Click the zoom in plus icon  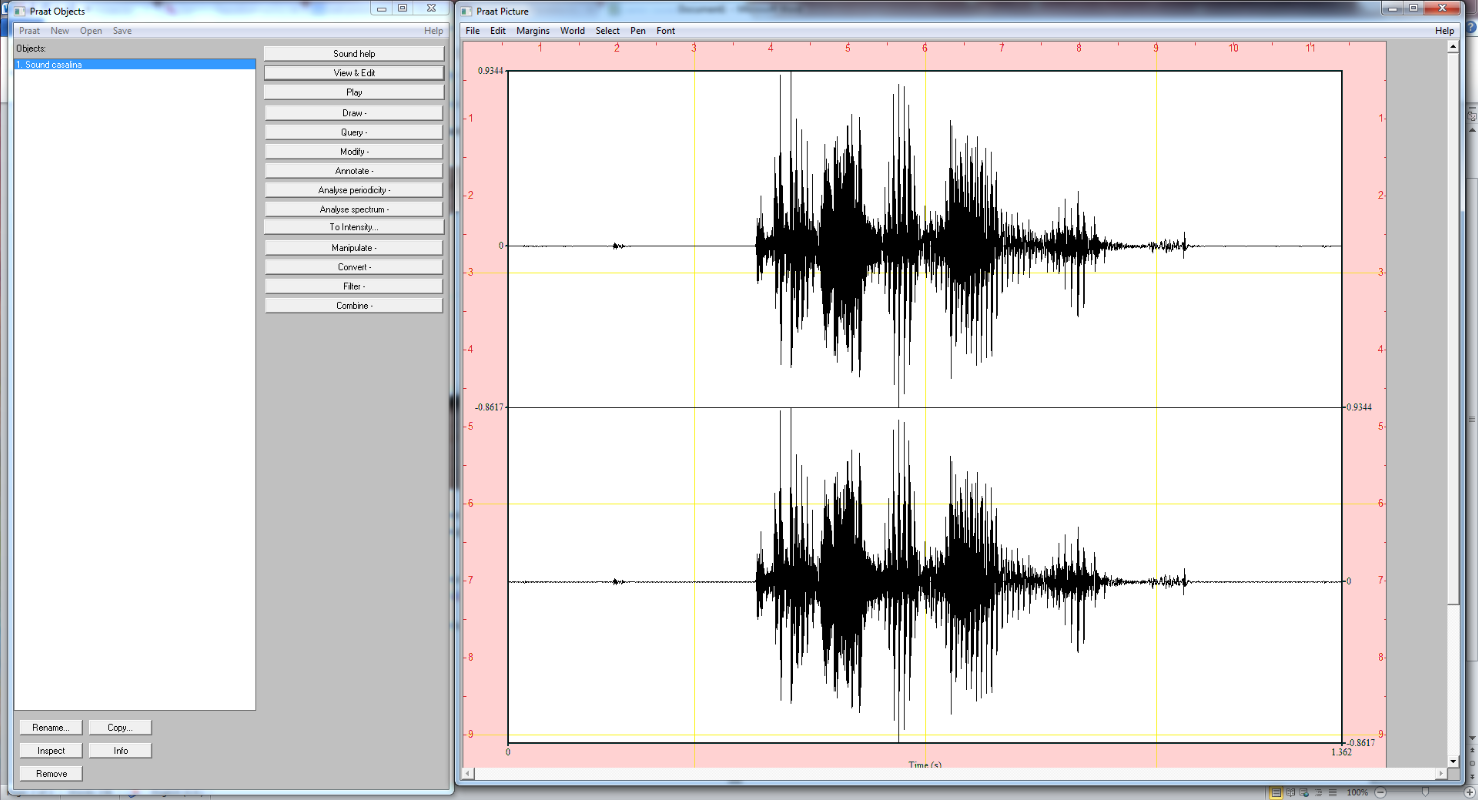coord(1469,792)
